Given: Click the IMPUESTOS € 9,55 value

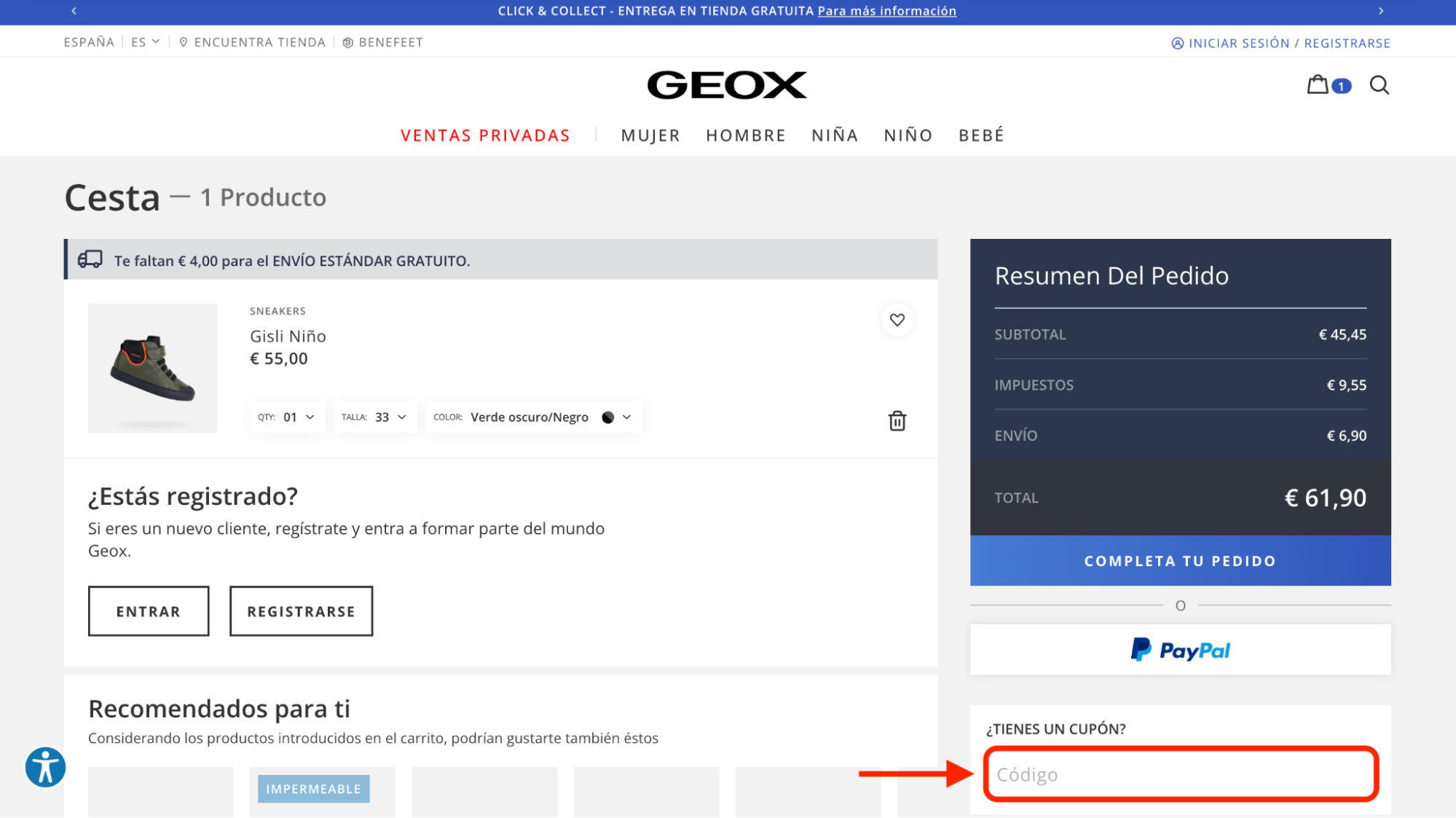Looking at the screenshot, I should click(x=1346, y=385).
